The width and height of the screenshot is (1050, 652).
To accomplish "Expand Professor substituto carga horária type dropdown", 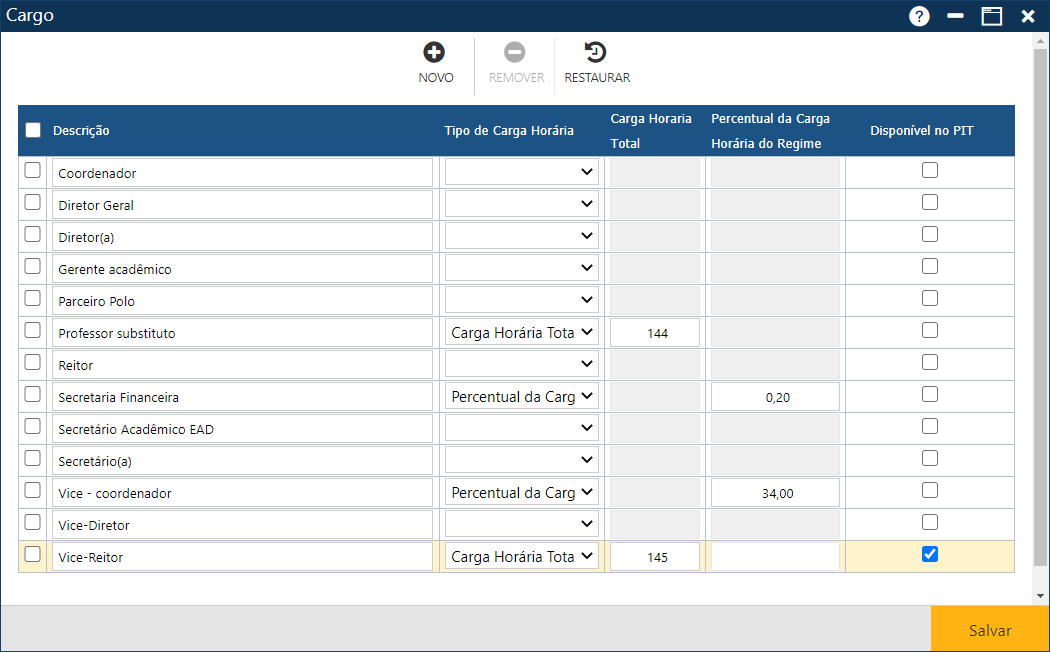I will pos(521,332).
